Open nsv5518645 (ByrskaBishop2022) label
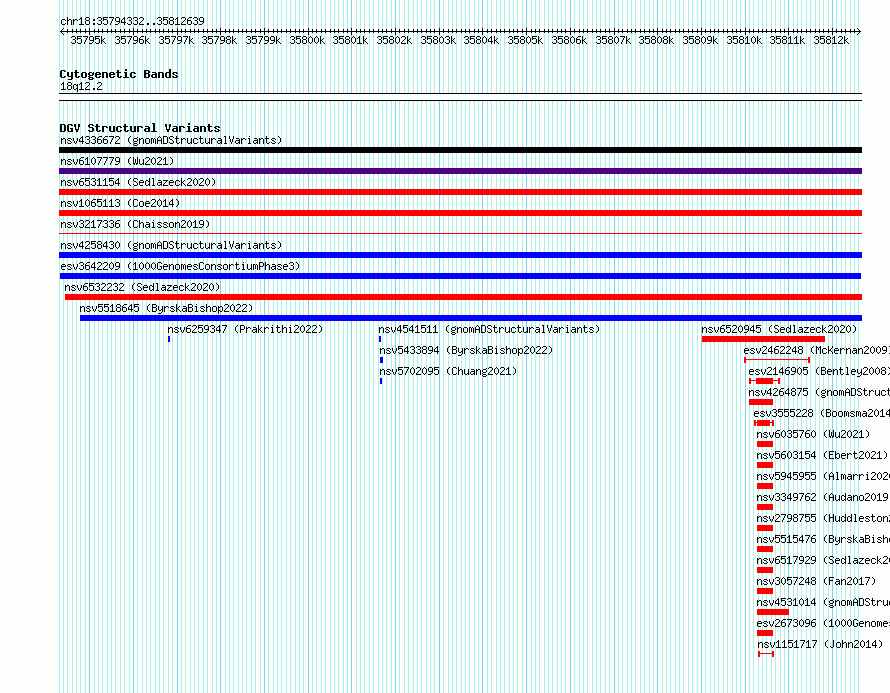This screenshot has height=693, width=890. click(166, 308)
